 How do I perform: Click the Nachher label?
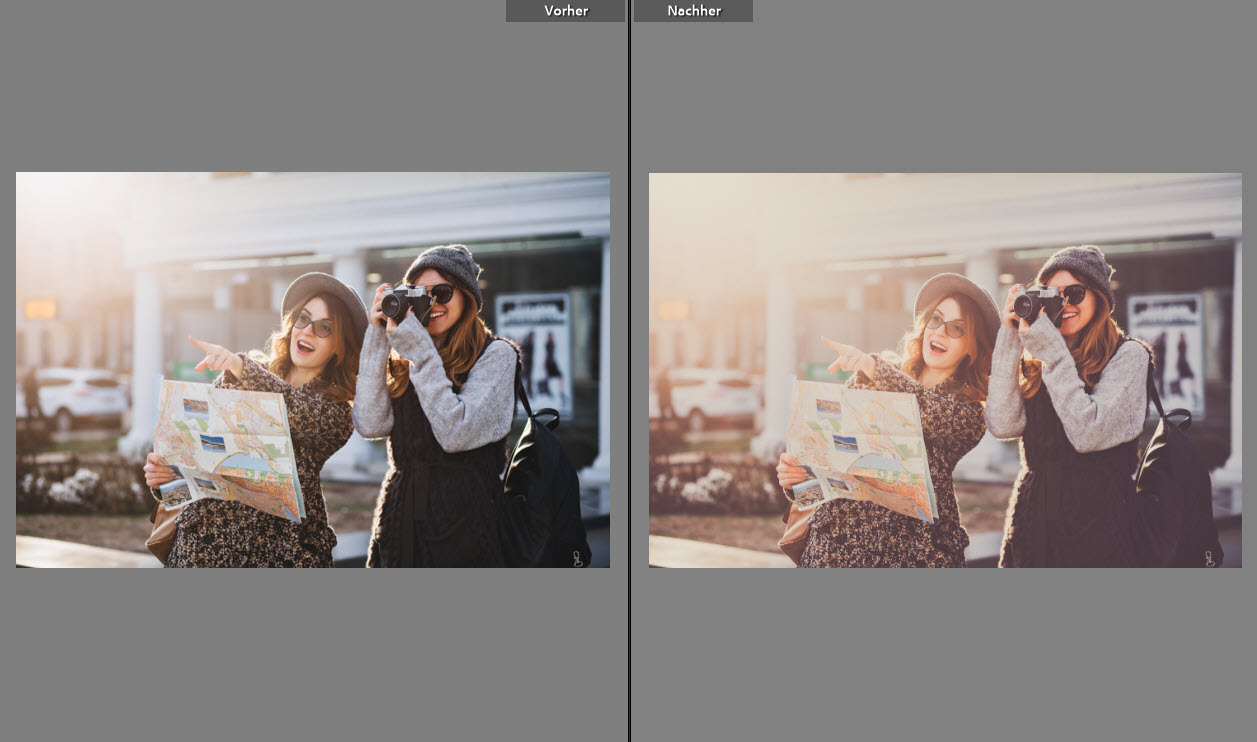[693, 11]
